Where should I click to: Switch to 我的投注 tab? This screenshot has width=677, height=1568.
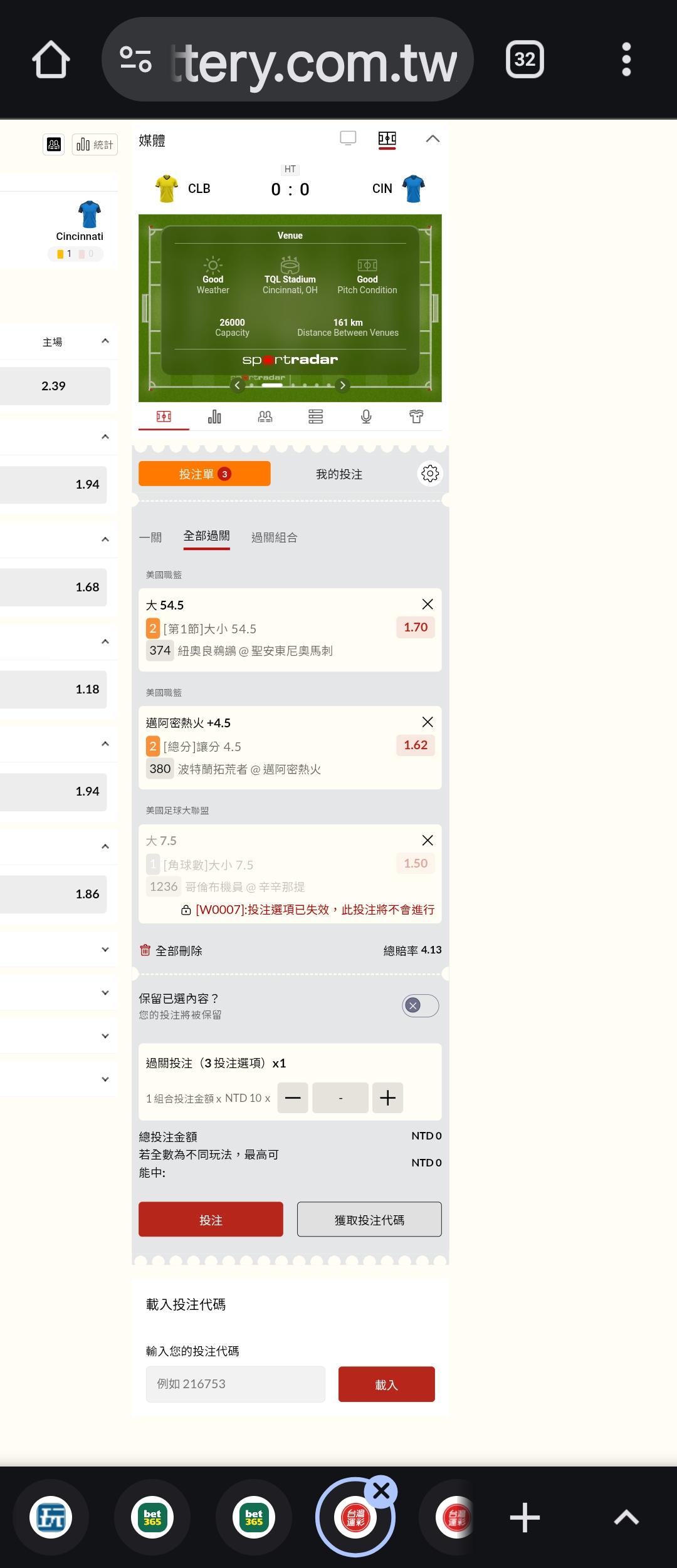(339, 474)
